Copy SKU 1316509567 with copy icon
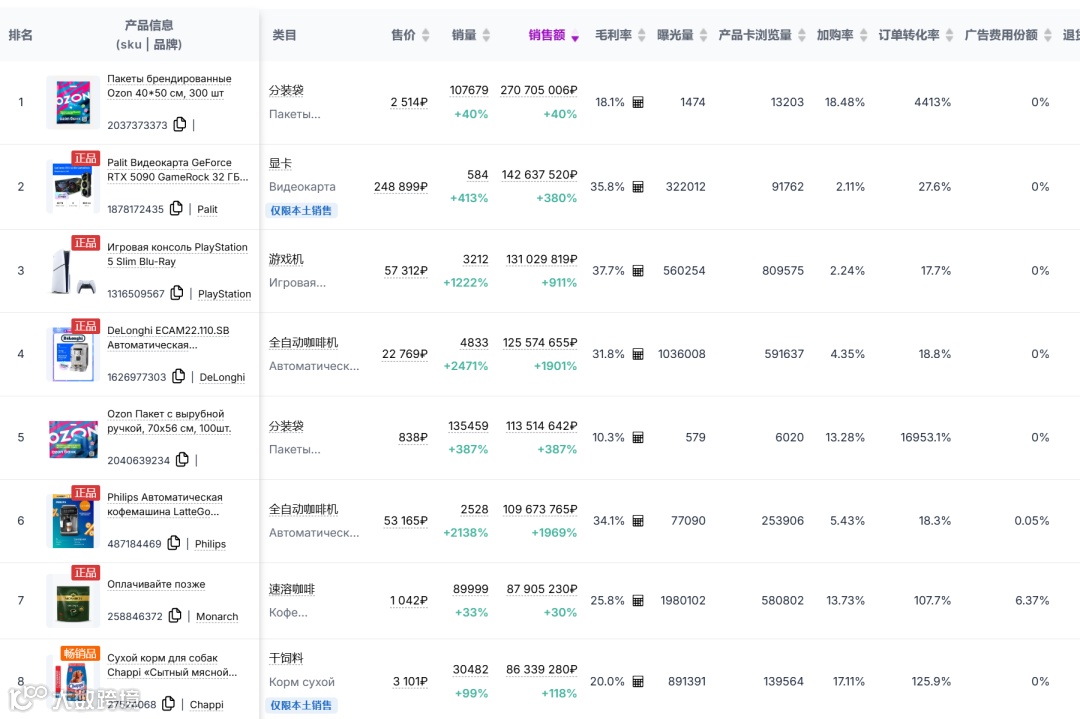Screen dimensions: 1080x719 coord(177,293)
